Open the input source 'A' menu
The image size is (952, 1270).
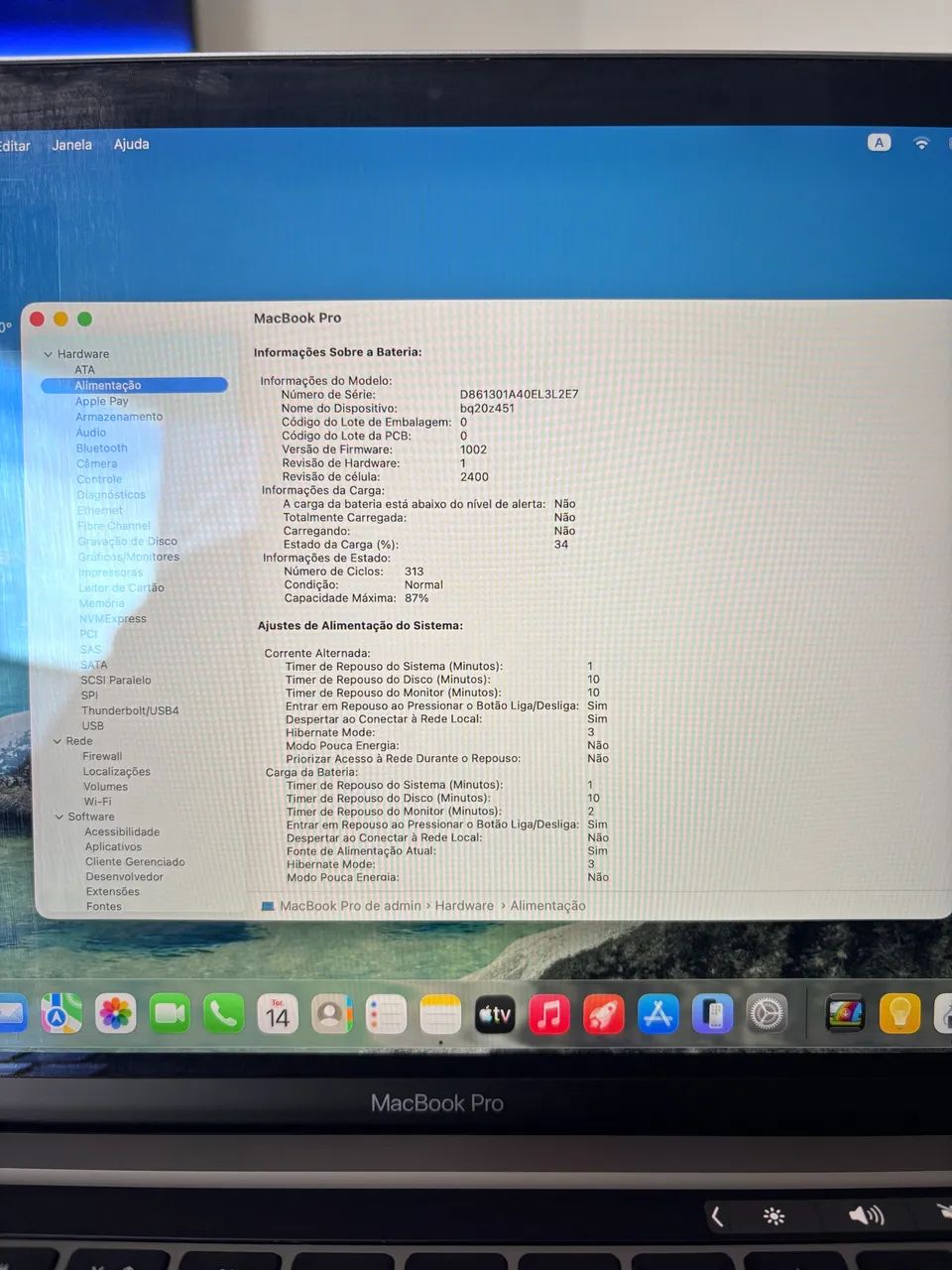879,143
